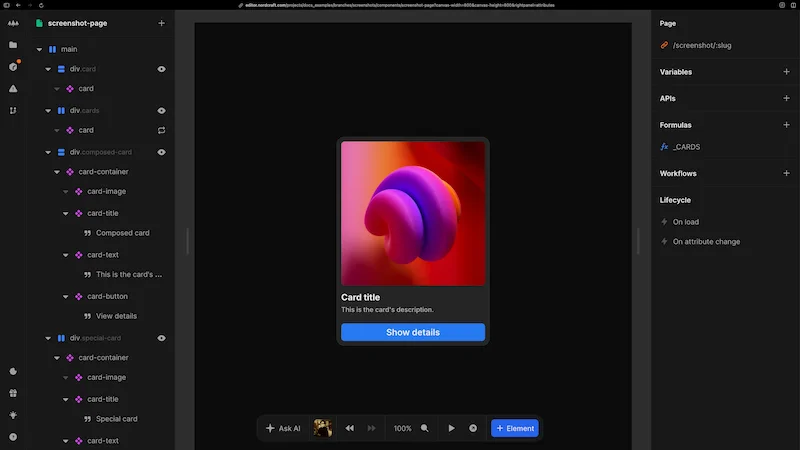Screen dimensions: 800x450
Task: Click the Lifecycle section header
Action: point(675,200)
